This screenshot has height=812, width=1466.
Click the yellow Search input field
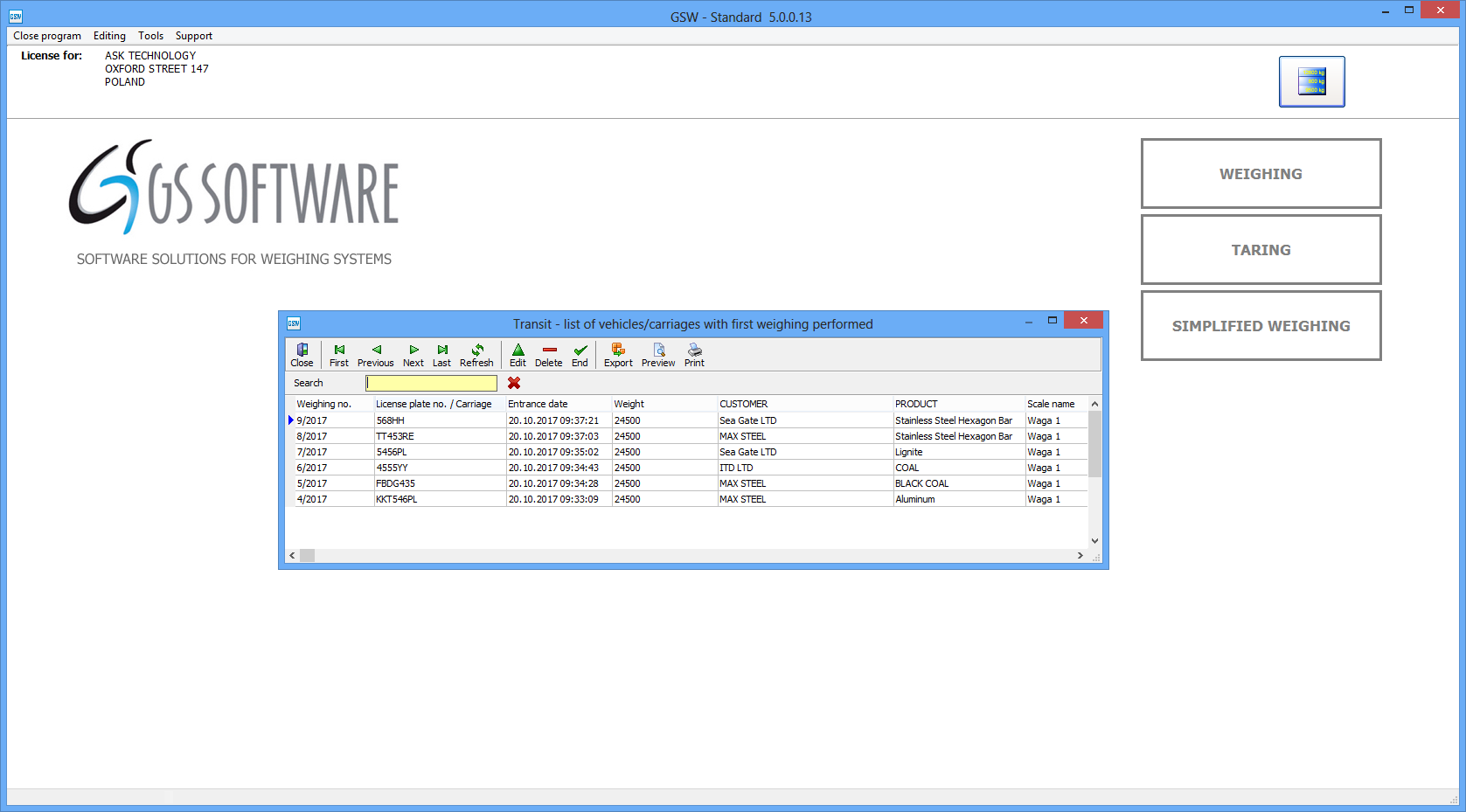[431, 383]
